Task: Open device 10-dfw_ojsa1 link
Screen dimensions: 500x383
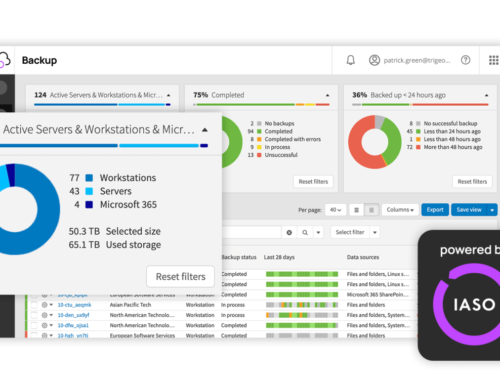Action: coord(73,325)
